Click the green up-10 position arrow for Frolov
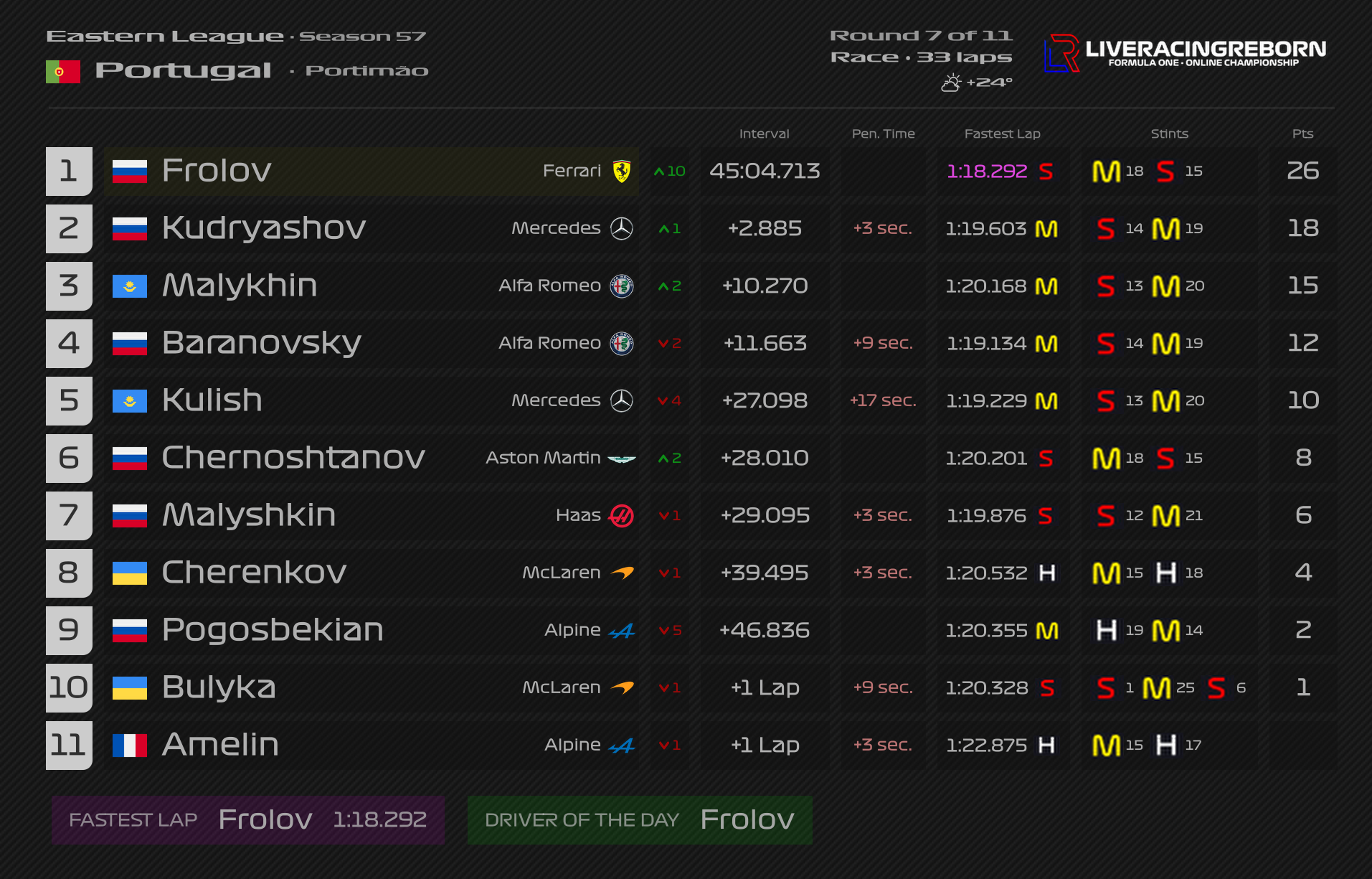Screen dimensions: 1372x879 tap(670, 171)
